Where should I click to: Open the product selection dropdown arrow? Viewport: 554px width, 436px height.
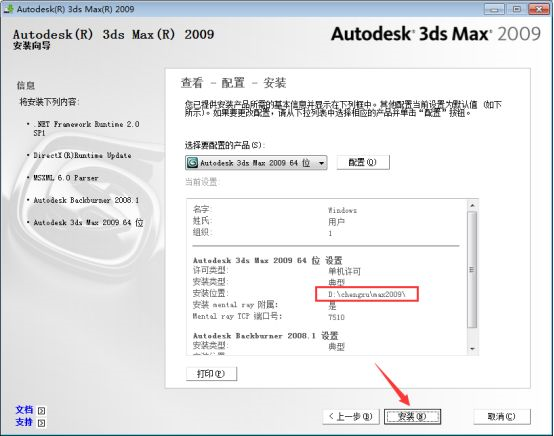coord(321,163)
